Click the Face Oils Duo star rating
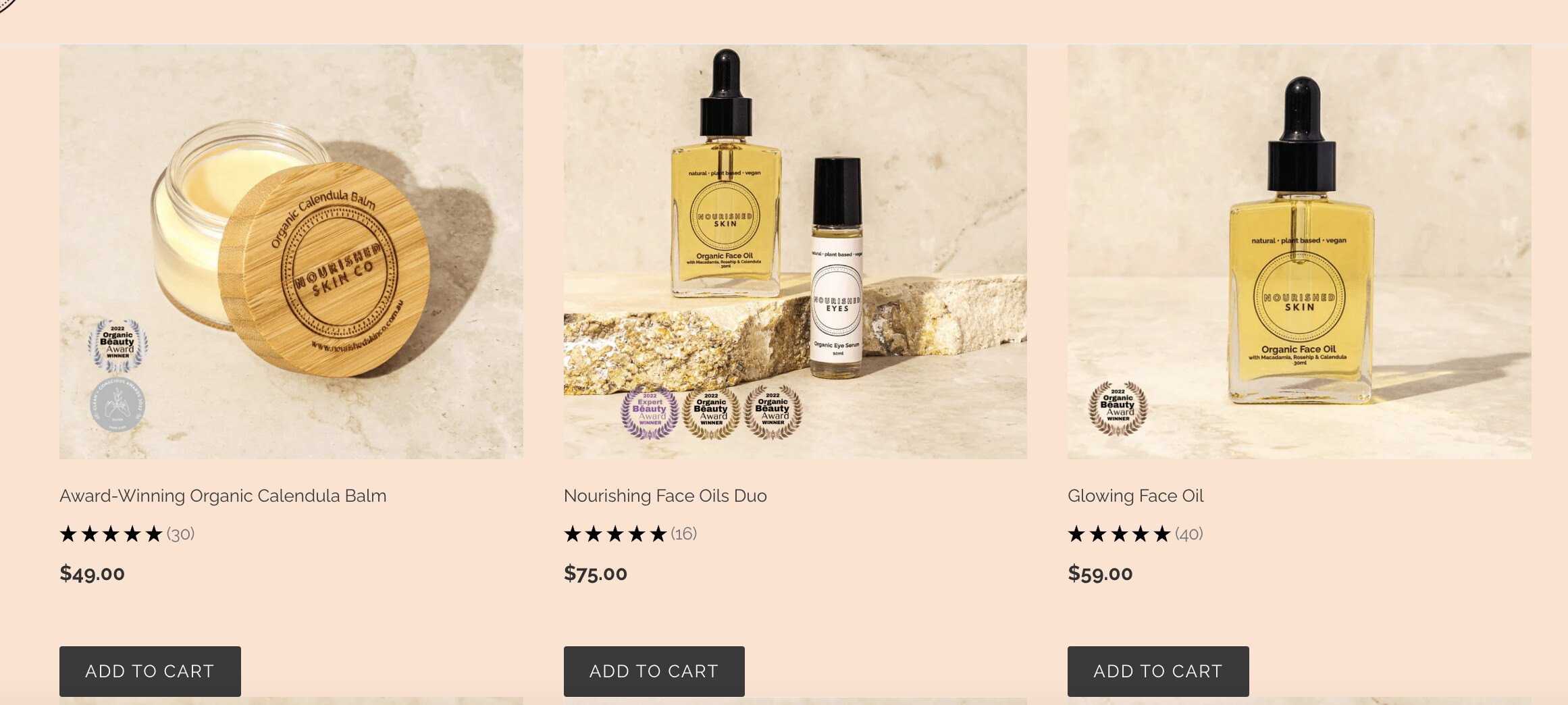Image resolution: width=1568 pixels, height=705 pixels. click(615, 534)
